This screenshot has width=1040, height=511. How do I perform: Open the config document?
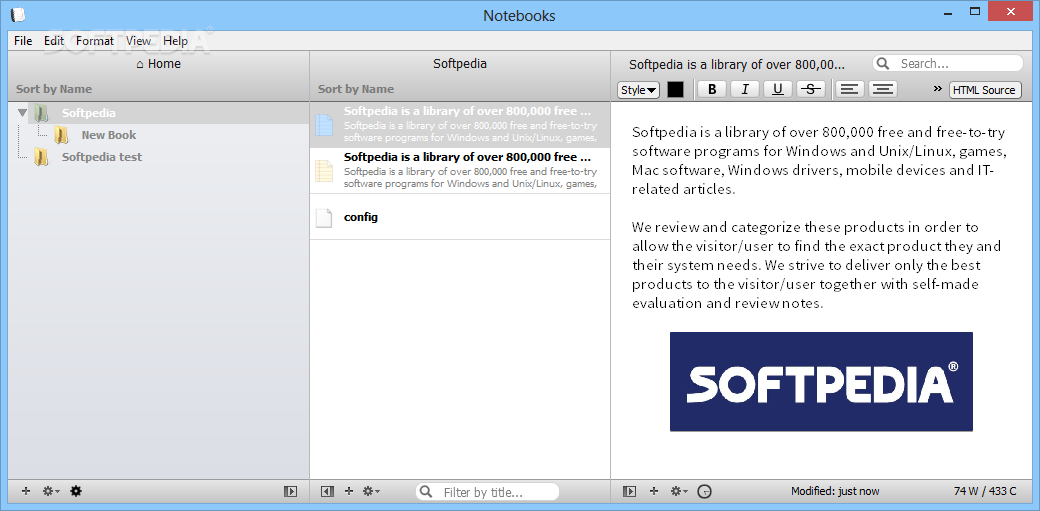pos(460,216)
